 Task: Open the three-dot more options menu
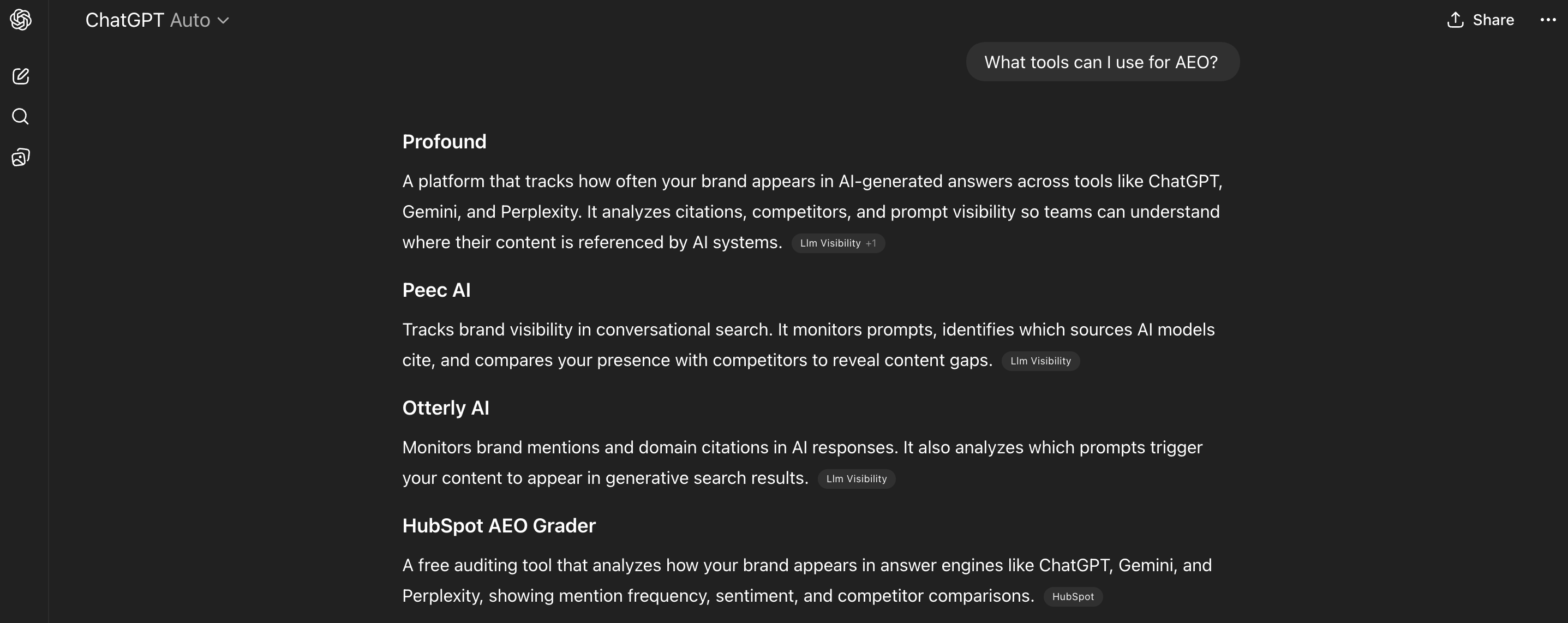click(x=1547, y=20)
